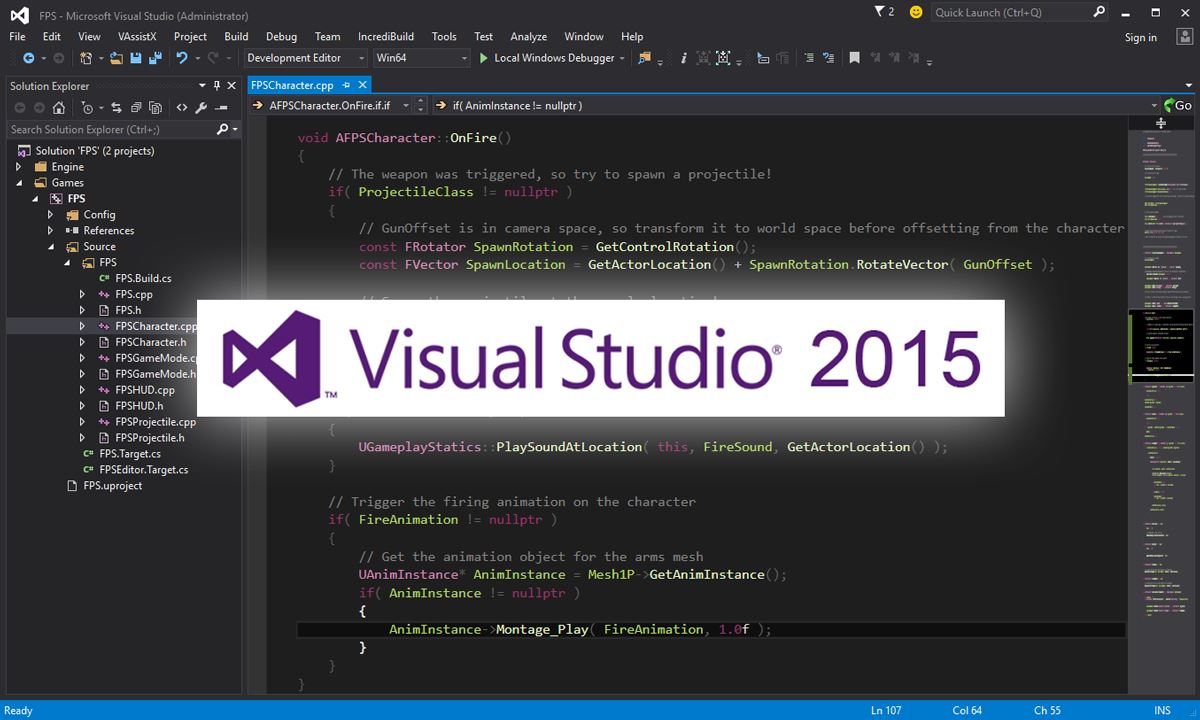Click the Find in Files folder icon
The image size is (1200, 720).
645,59
